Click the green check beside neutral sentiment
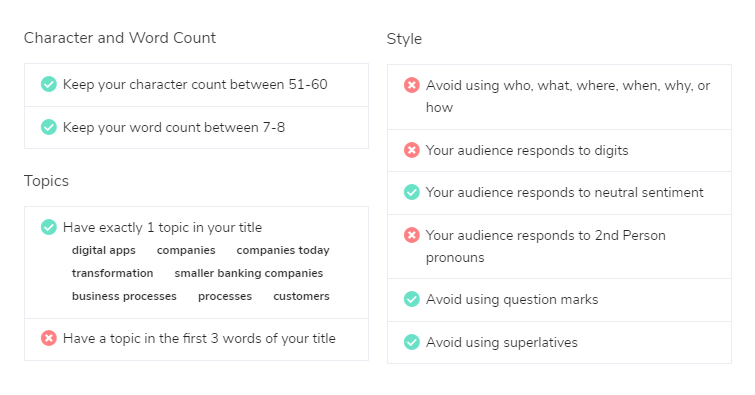This screenshot has height=395, width=755. tap(412, 192)
